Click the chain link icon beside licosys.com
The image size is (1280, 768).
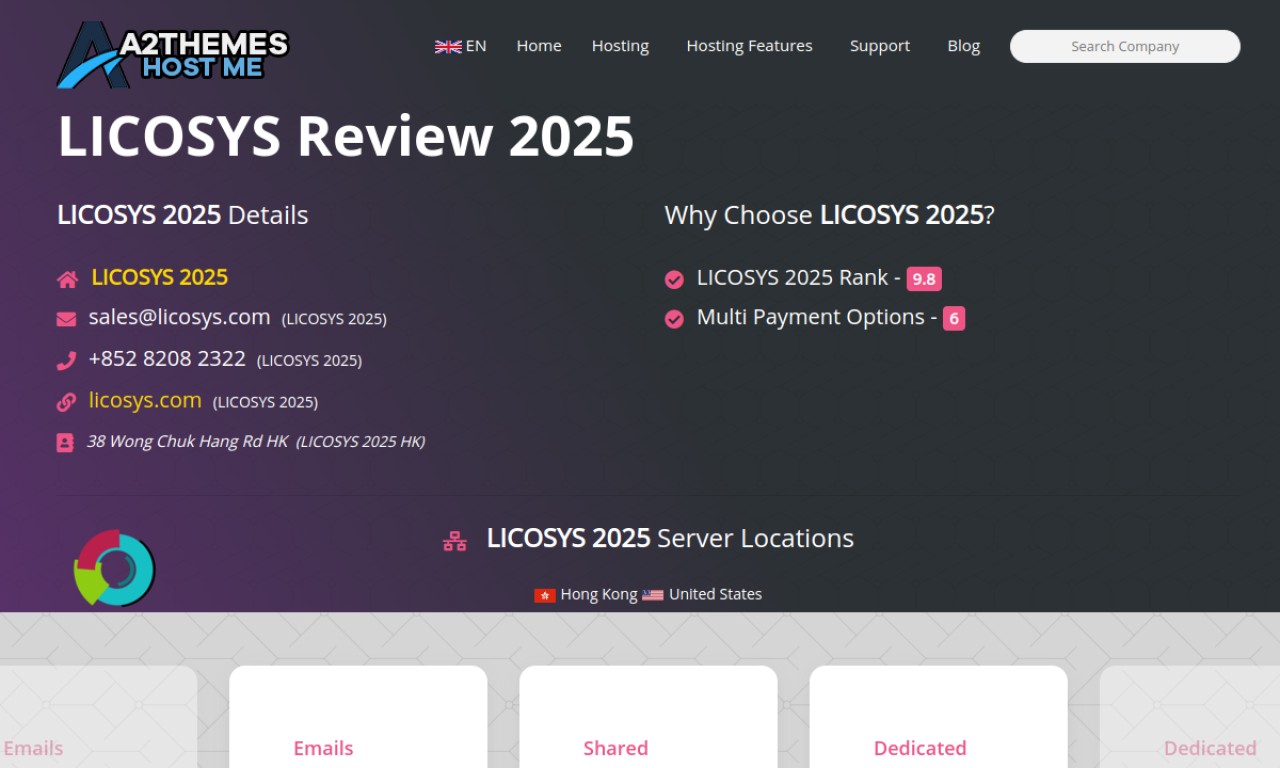66,402
